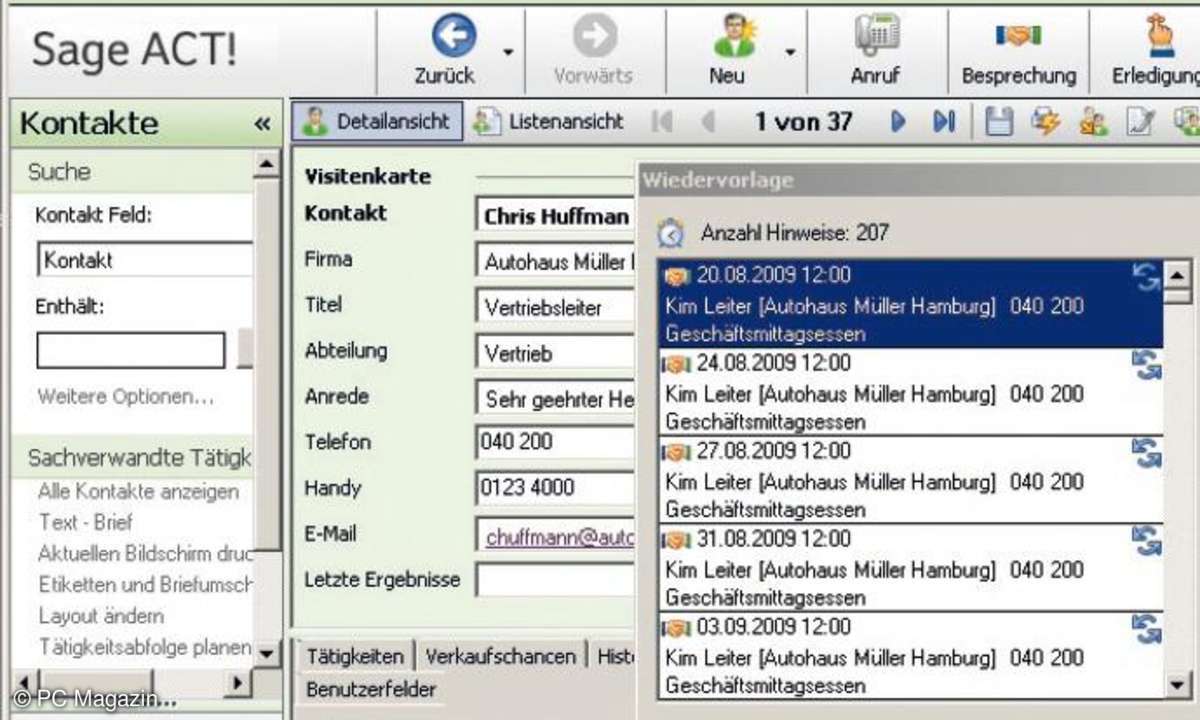
Task: Start a call with the Anruf phone icon
Action: (x=876, y=36)
